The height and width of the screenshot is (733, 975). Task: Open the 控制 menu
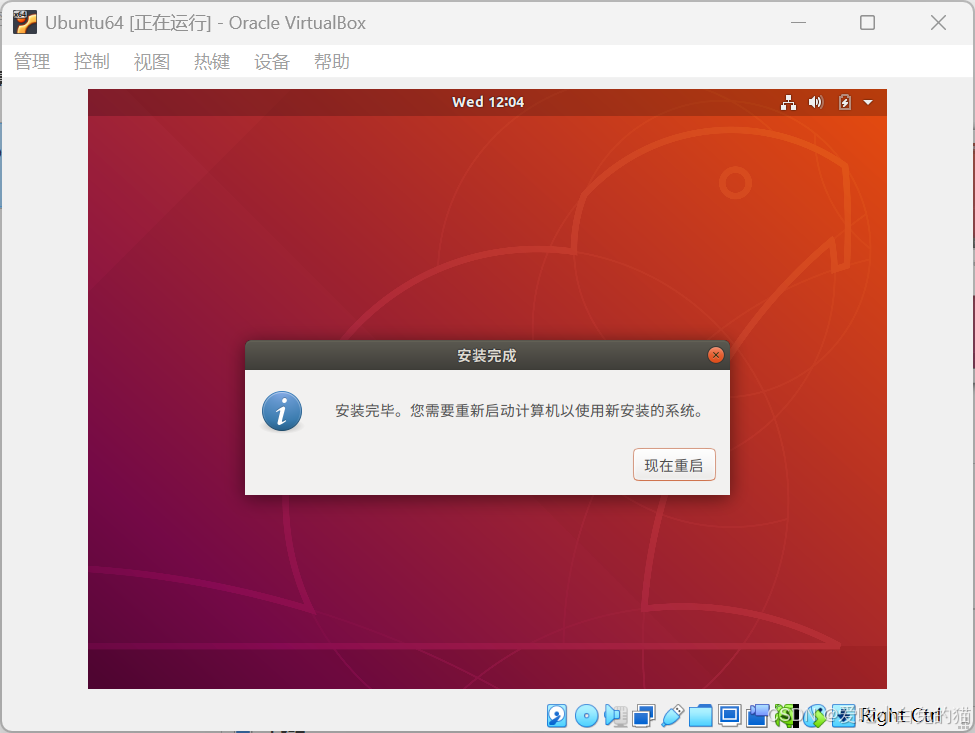tap(91, 62)
